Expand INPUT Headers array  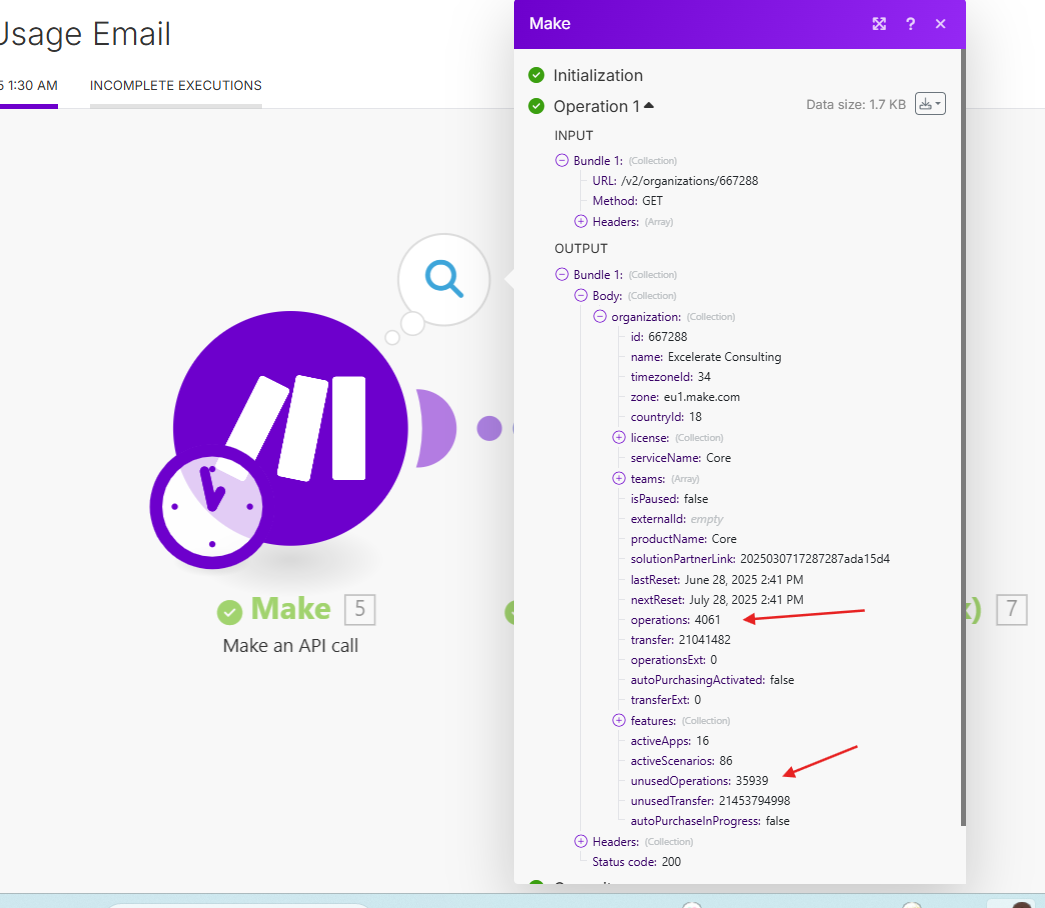pos(581,221)
